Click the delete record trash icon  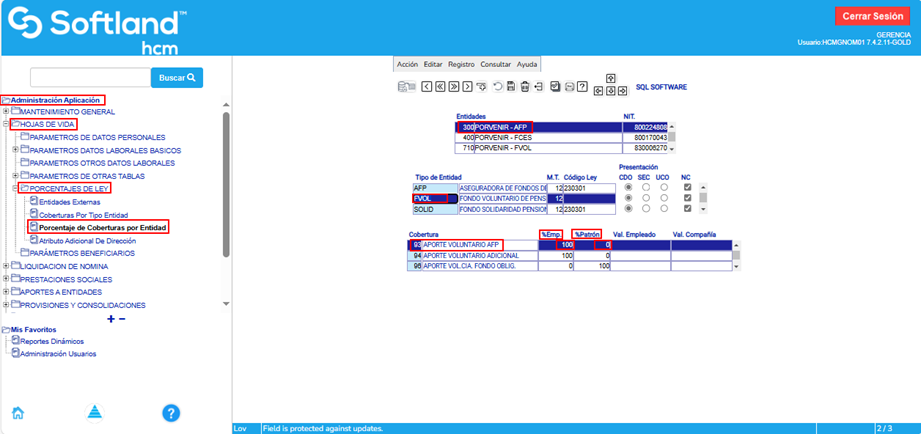(525, 87)
